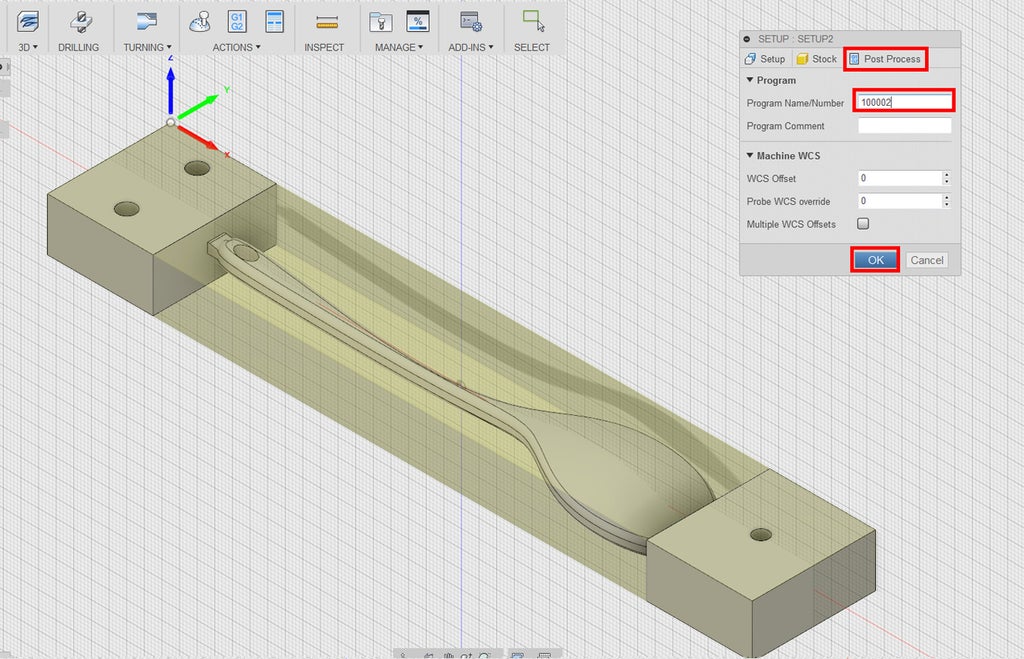Image resolution: width=1024 pixels, height=659 pixels.
Task: Collapse the Machine WCS section
Action: tap(750, 155)
